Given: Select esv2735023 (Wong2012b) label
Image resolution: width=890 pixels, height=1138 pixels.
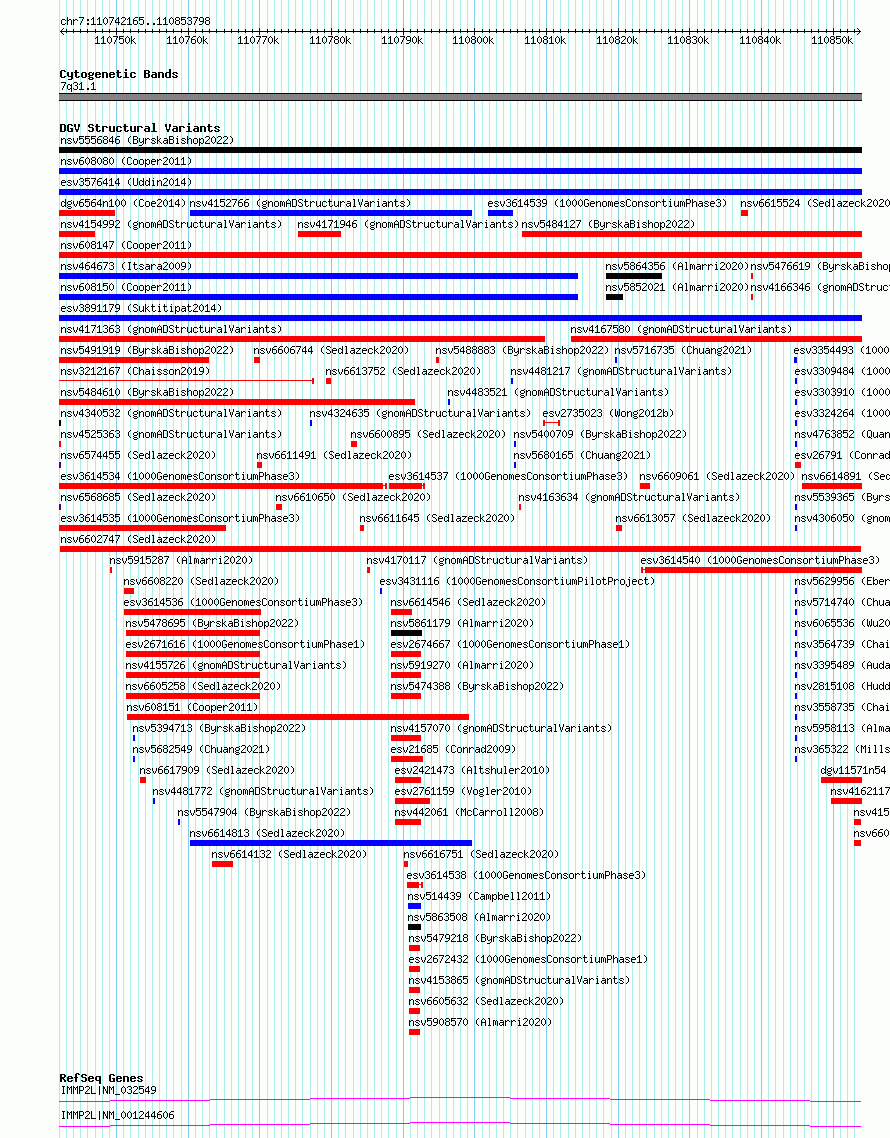Looking at the screenshot, I should [608, 414].
